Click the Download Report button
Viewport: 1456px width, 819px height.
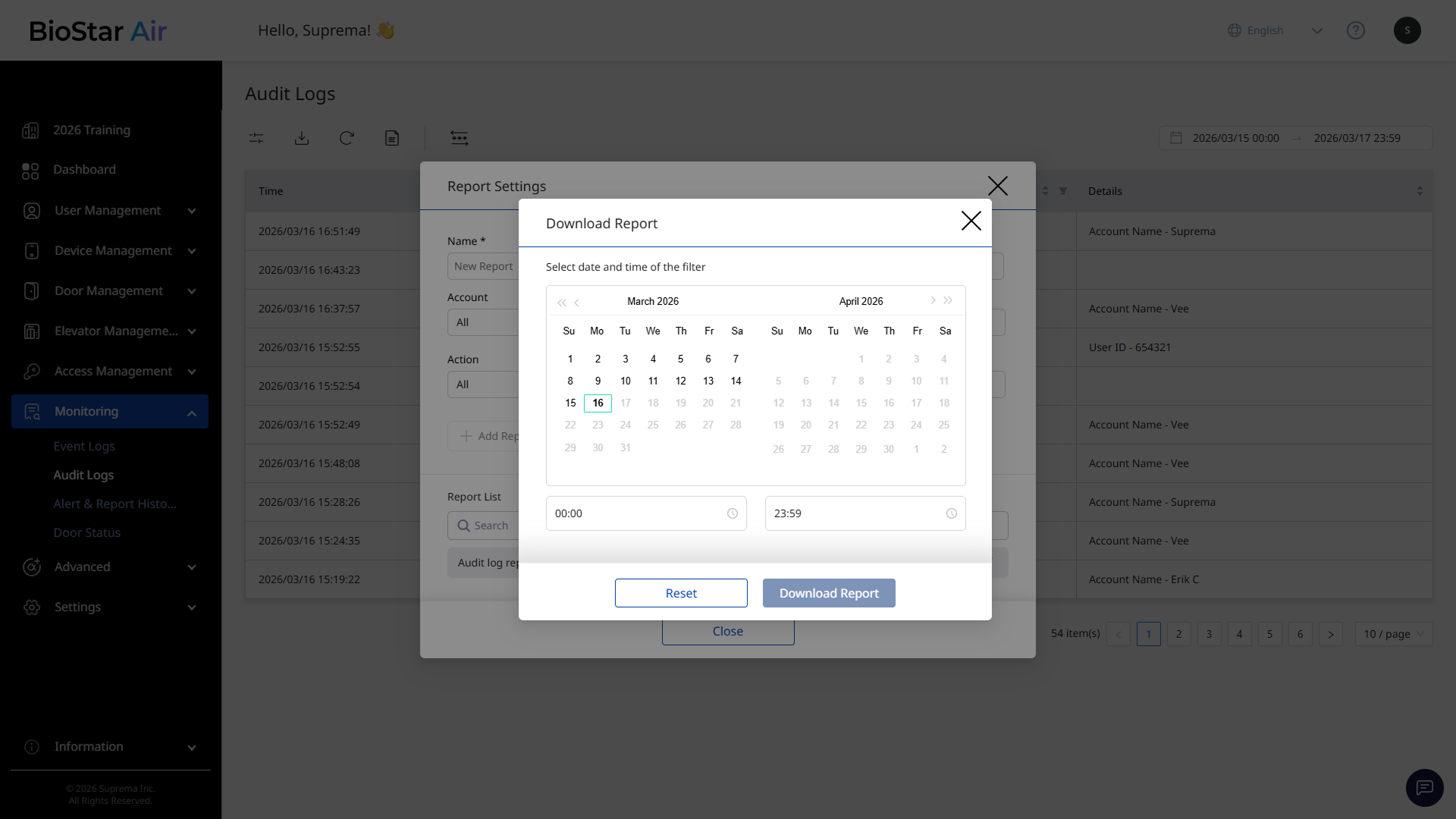[x=829, y=593]
